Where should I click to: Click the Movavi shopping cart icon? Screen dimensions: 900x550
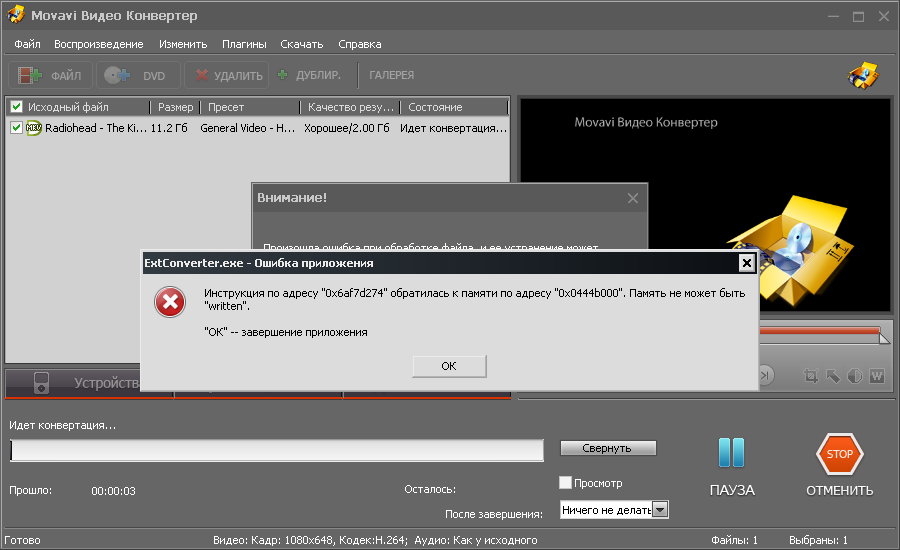[x=862, y=75]
